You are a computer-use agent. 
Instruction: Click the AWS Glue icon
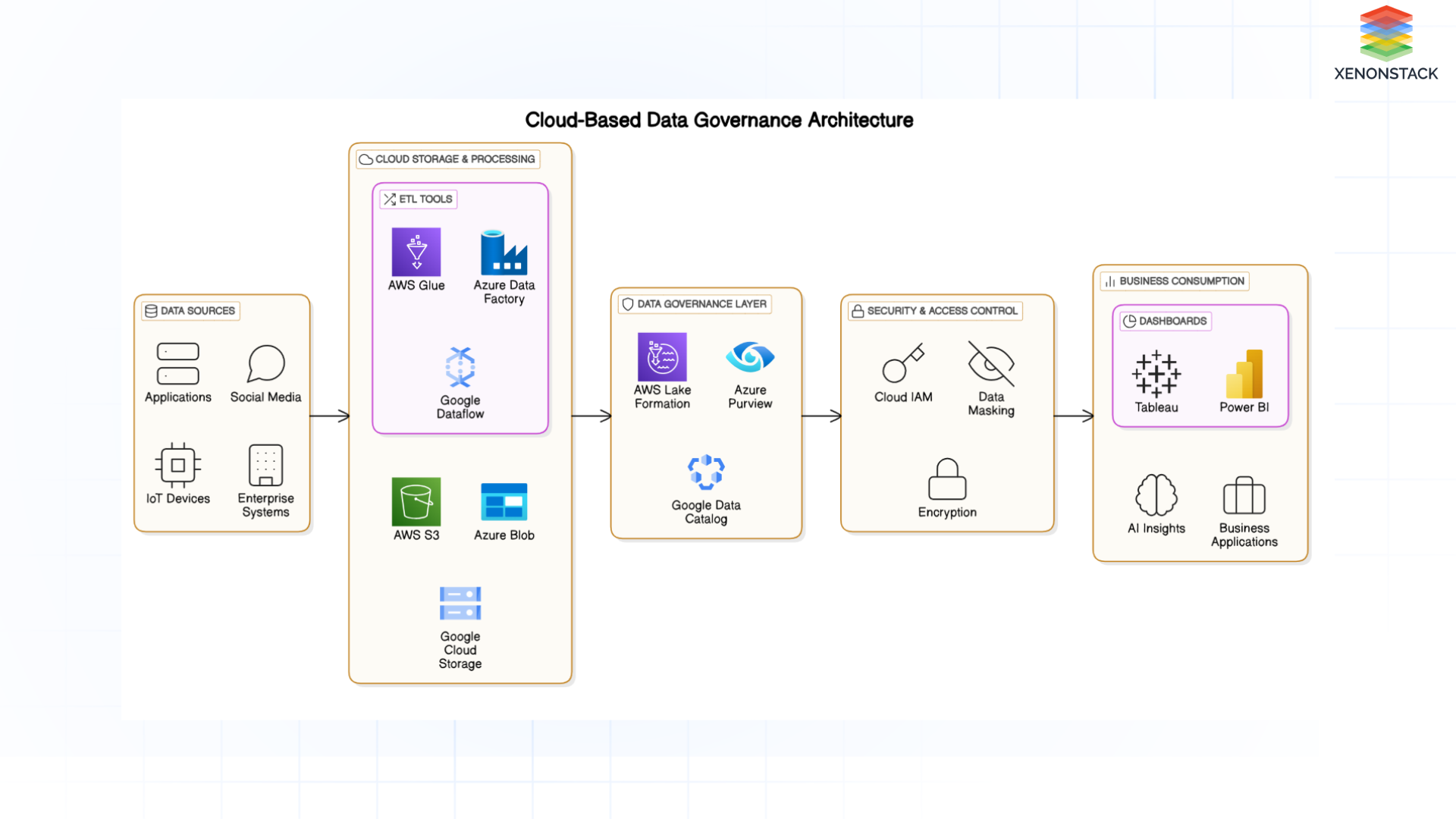pos(416,252)
